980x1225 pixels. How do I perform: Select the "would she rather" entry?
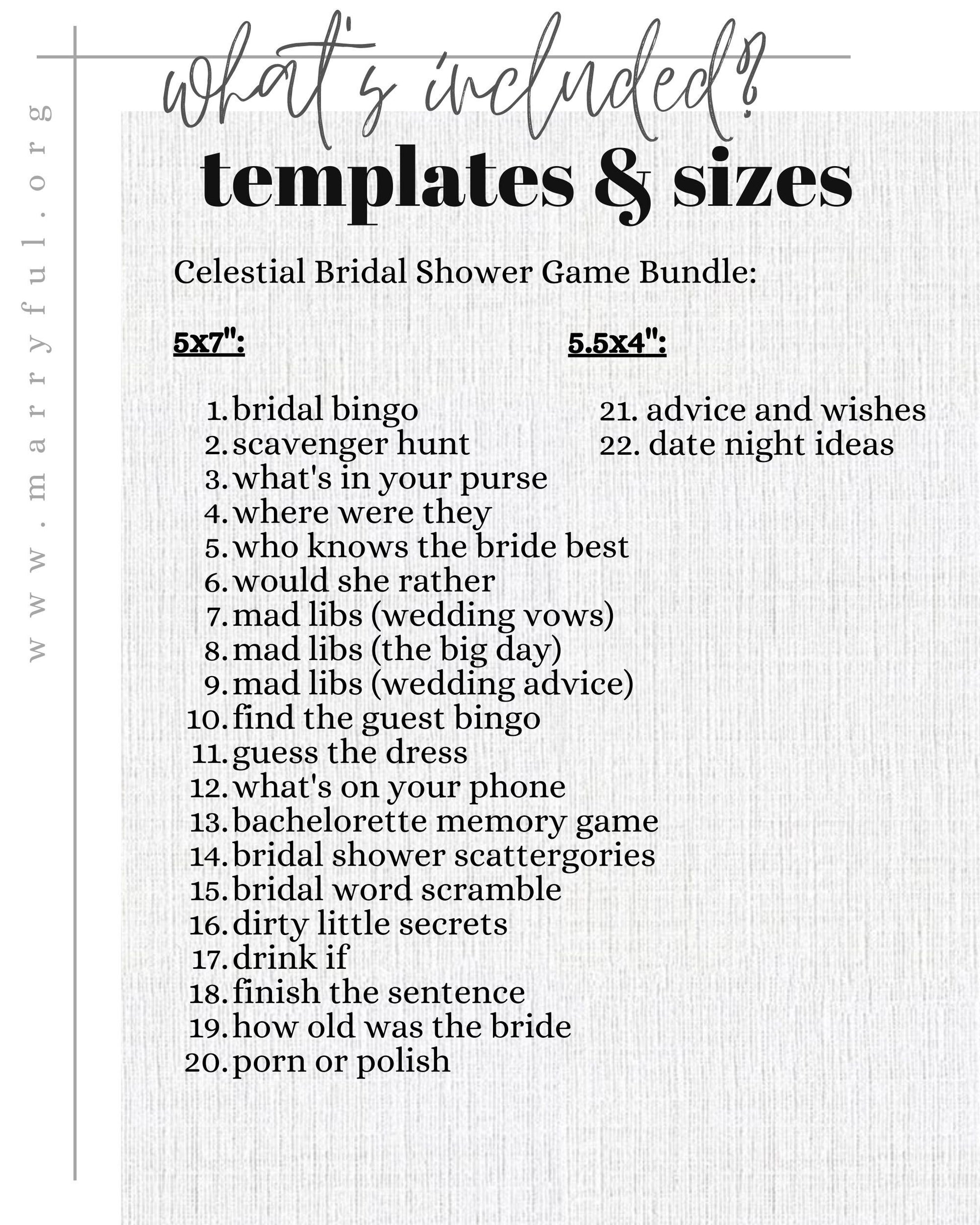(x=364, y=581)
